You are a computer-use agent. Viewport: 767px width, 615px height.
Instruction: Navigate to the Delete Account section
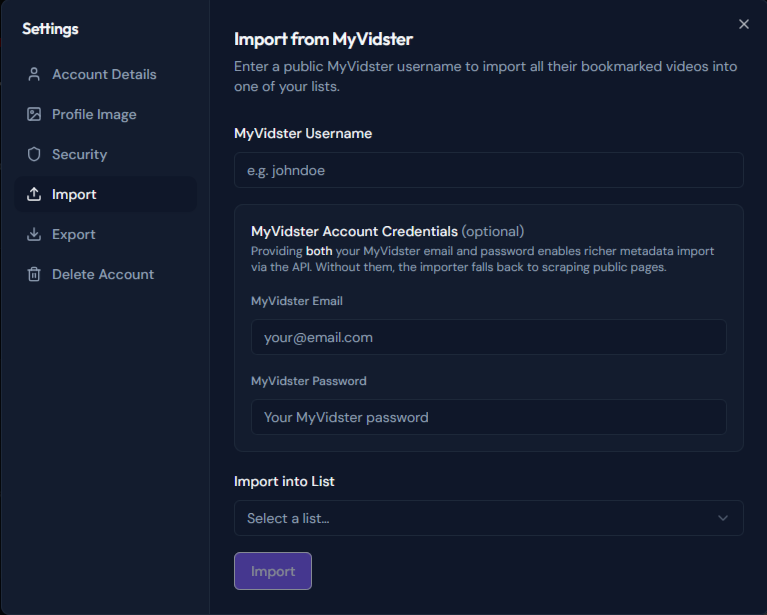[106, 274]
